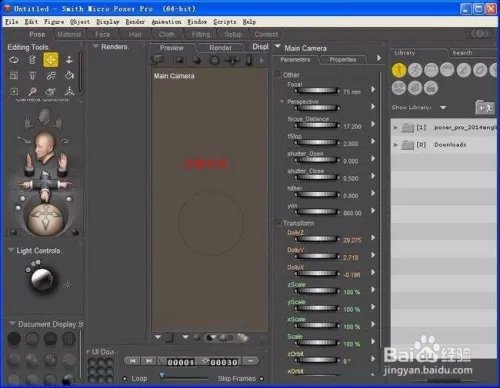Viewport: 500px width, 388px height.
Task: Adjust the focus_Distance parameter dial
Action: coord(317,125)
